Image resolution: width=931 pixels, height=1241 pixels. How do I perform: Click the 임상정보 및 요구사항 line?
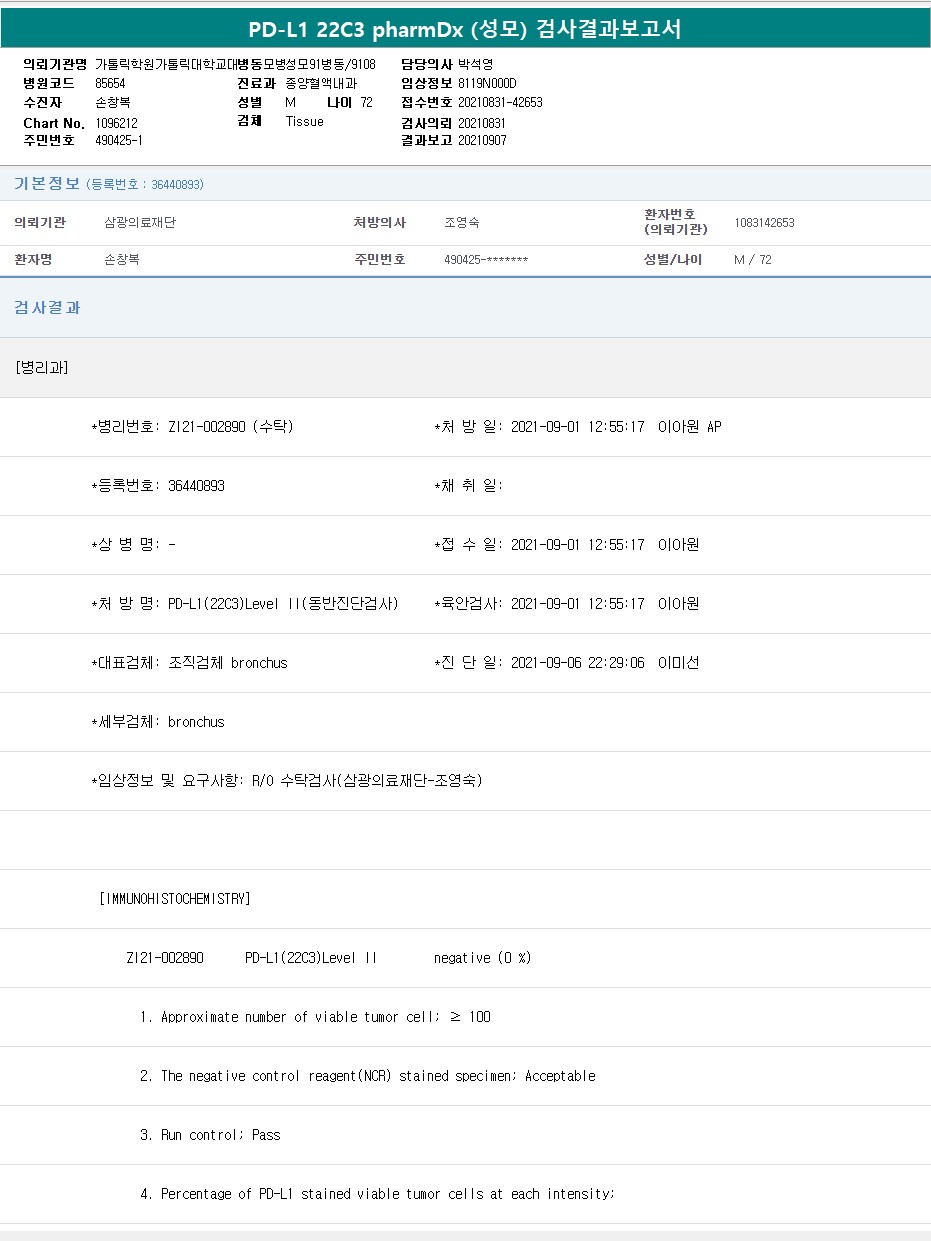tap(286, 781)
